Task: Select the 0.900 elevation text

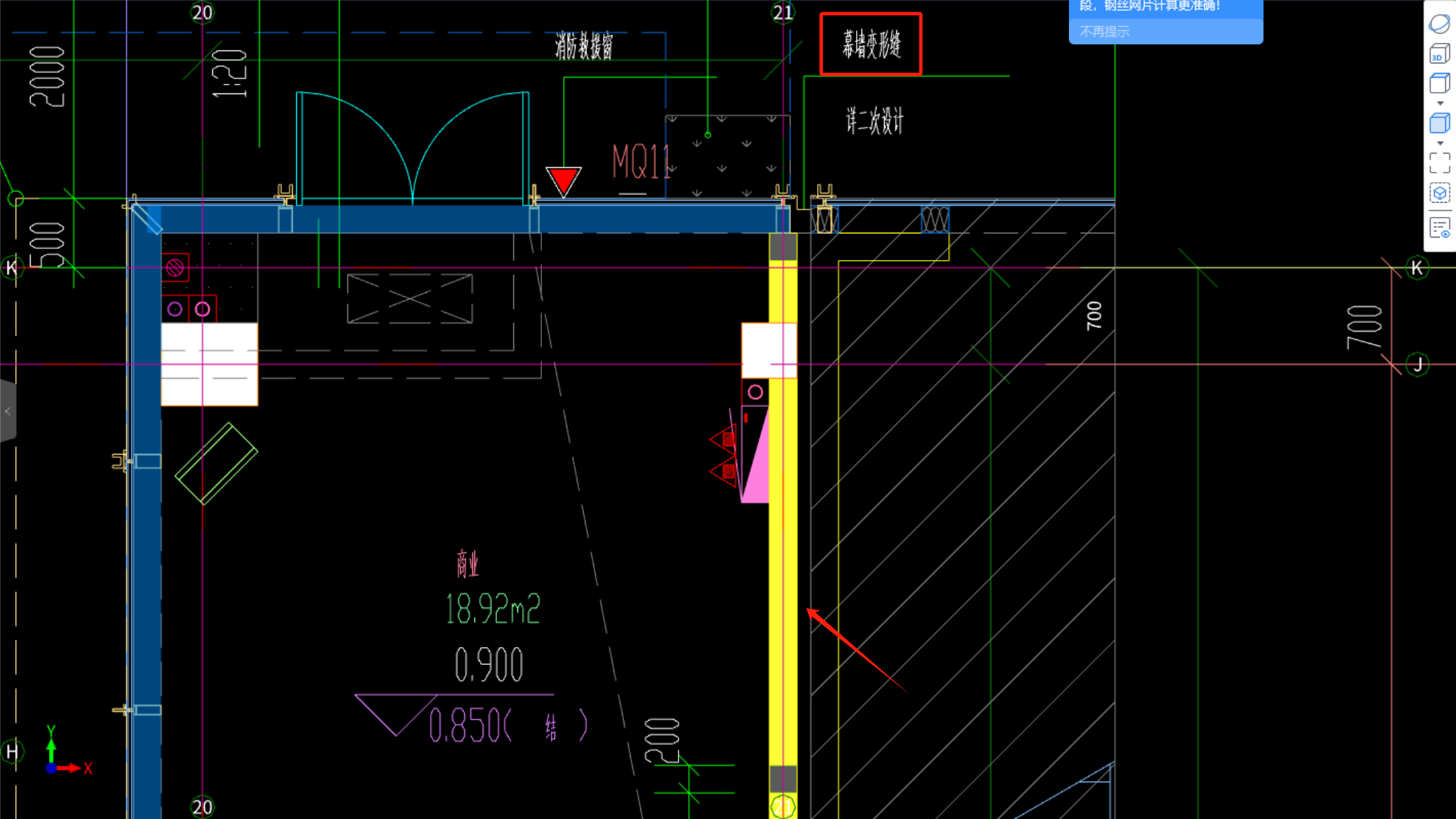Action: point(489,665)
